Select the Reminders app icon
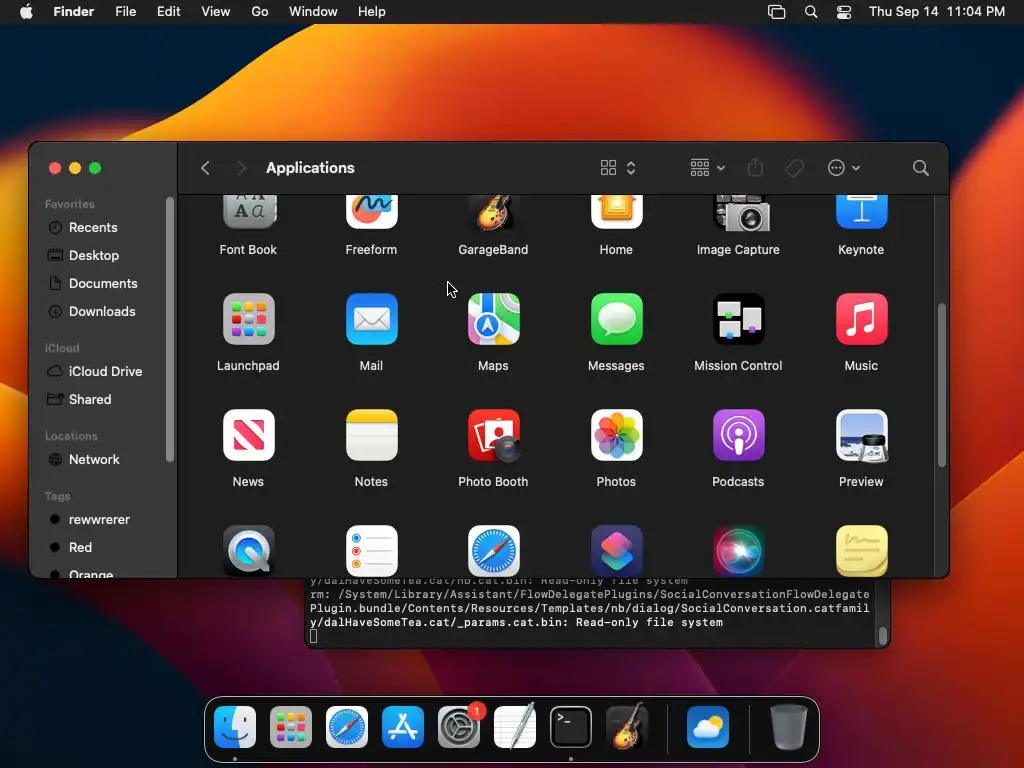Screen dimensions: 1024x768 pyautogui.click(x=372, y=551)
